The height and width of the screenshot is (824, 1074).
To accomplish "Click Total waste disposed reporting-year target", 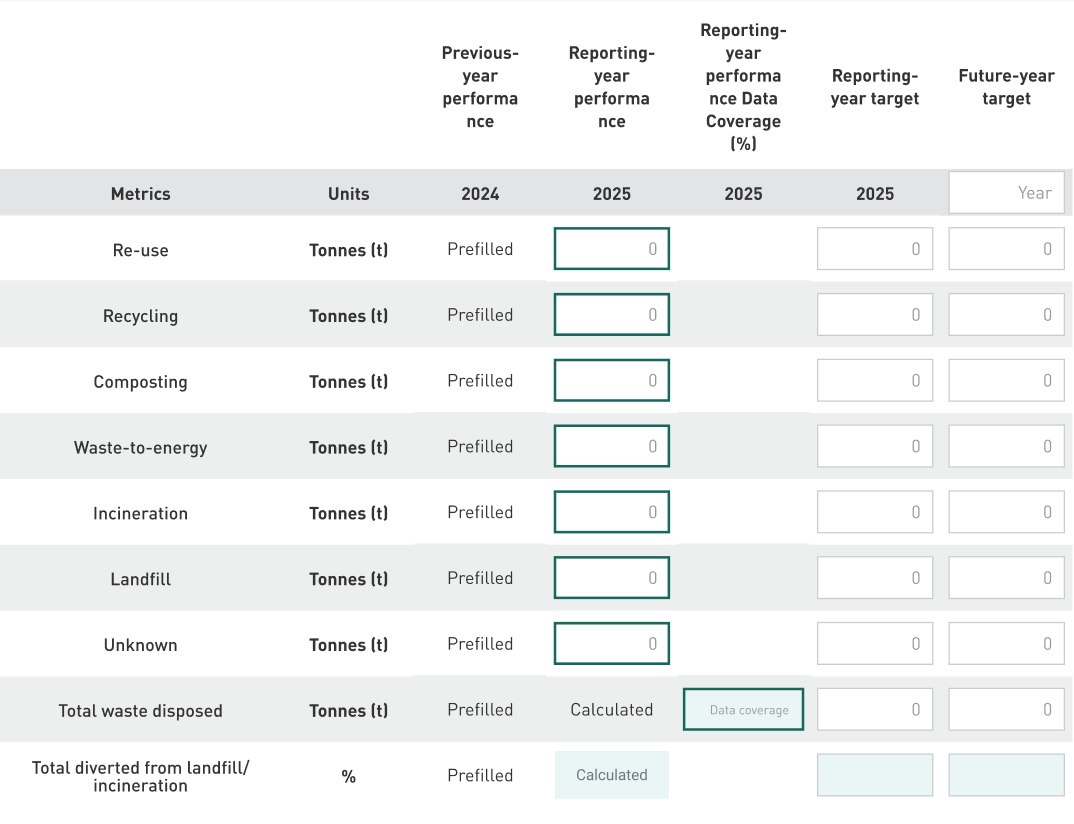I will [x=874, y=710].
